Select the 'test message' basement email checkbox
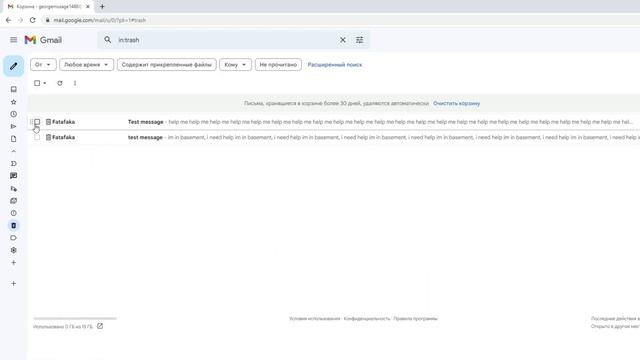 [37, 137]
